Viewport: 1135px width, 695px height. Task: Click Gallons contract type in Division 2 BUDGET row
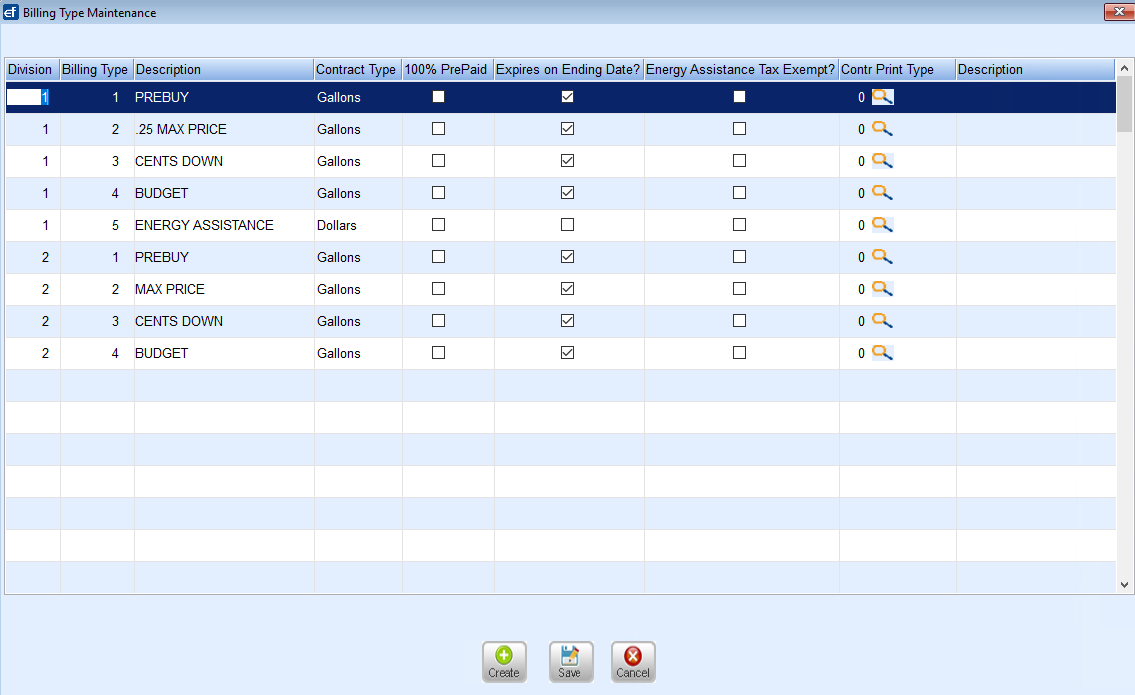[x=358, y=353]
